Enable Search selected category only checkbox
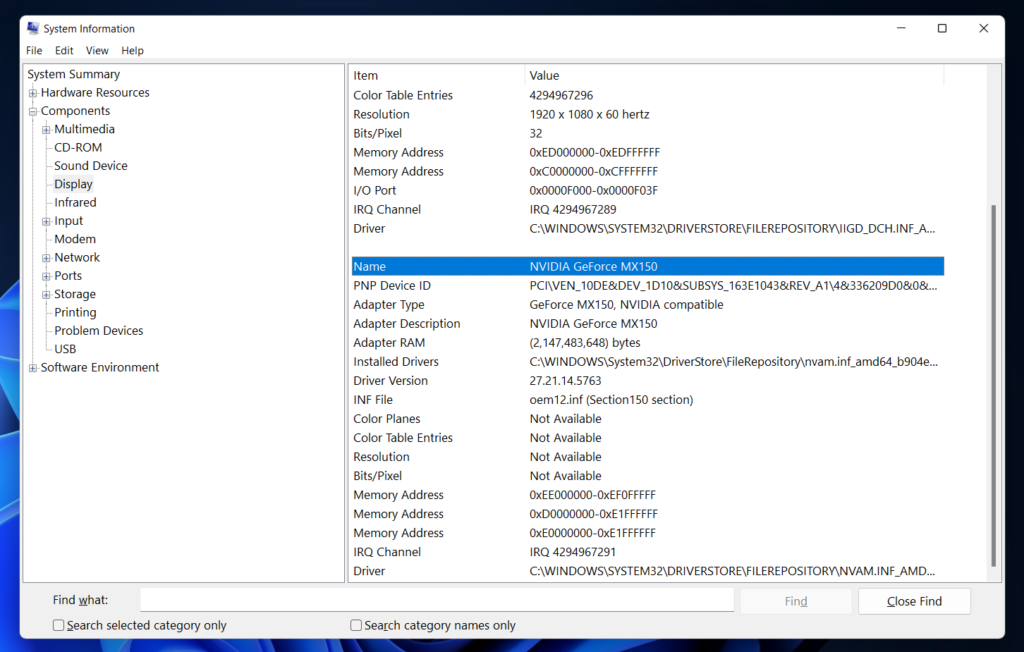1024x652 pixels. pos(59,625)
